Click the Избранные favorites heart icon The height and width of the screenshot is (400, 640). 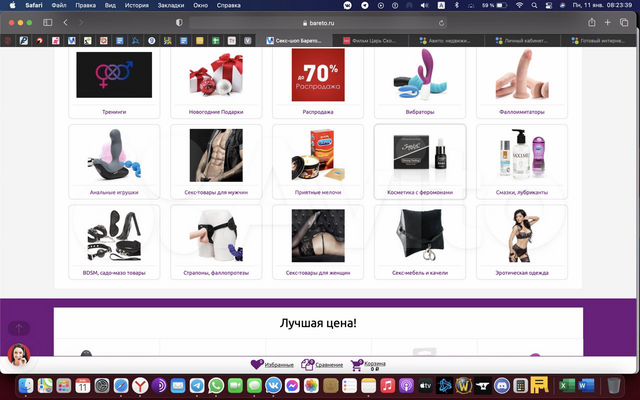[257, 365]
